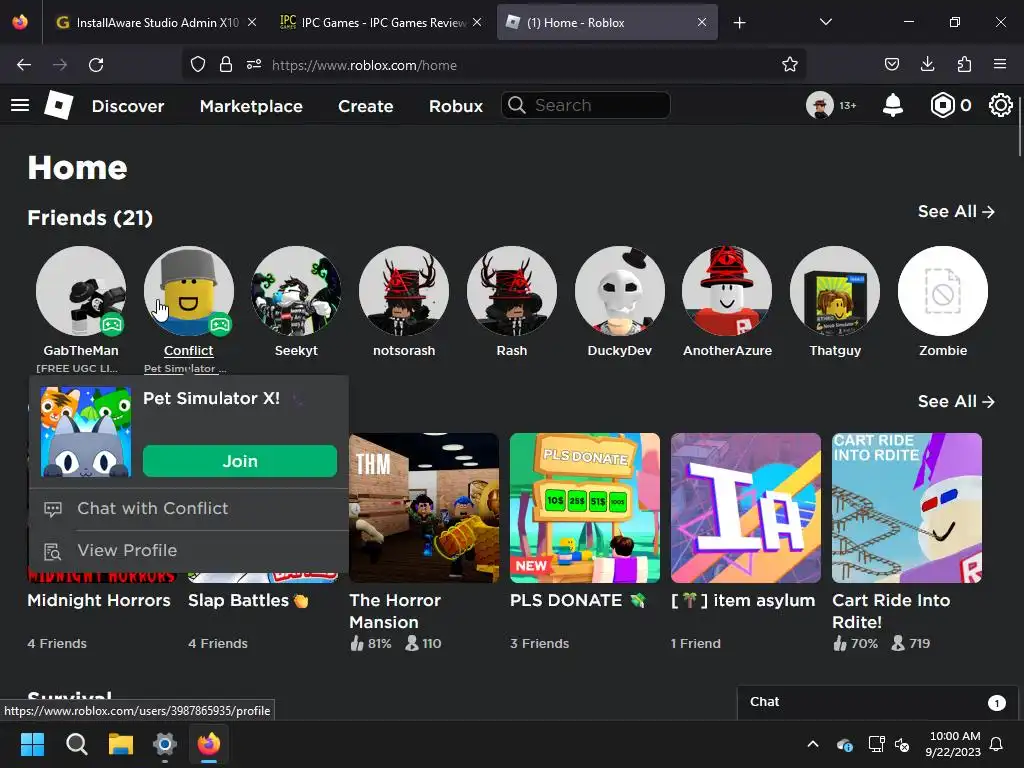Screen dimensions: 1024x768
Task: Open the item asylum game thumbnail
Action: coord(746,508)
